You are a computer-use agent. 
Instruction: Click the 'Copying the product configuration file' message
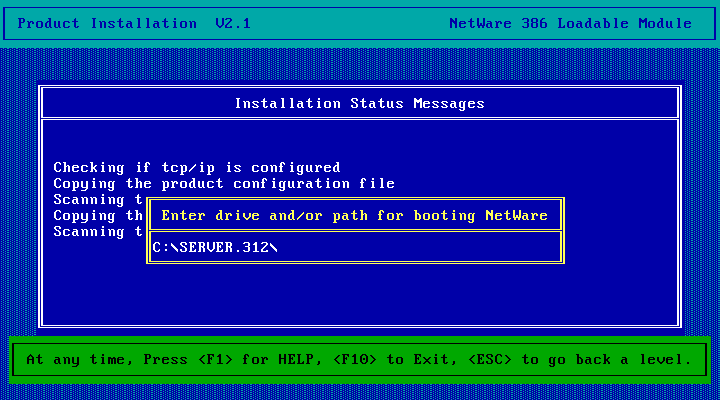pyautogui.click(x=224, y=184)
